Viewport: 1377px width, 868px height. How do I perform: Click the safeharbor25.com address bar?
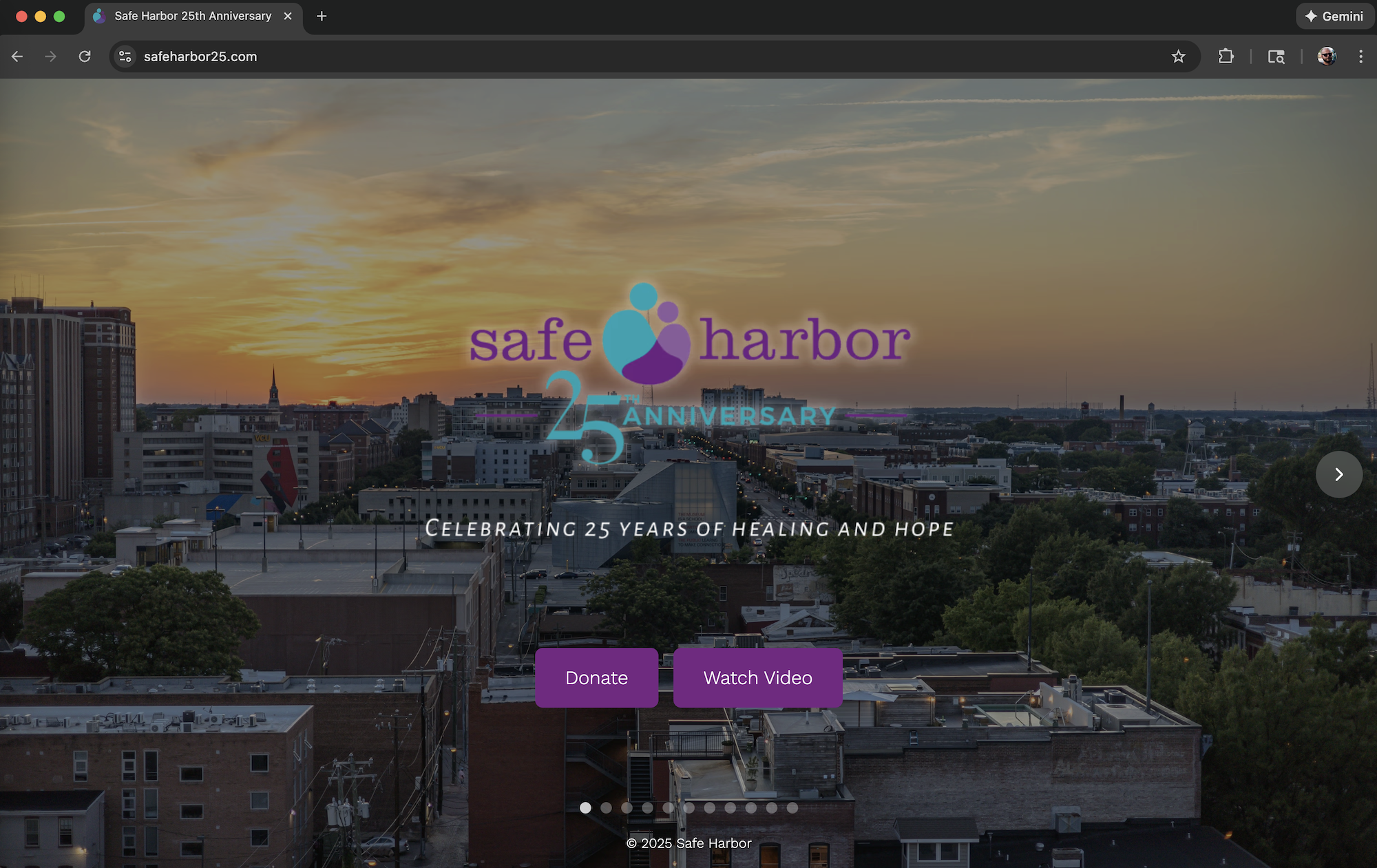[620, 56]
